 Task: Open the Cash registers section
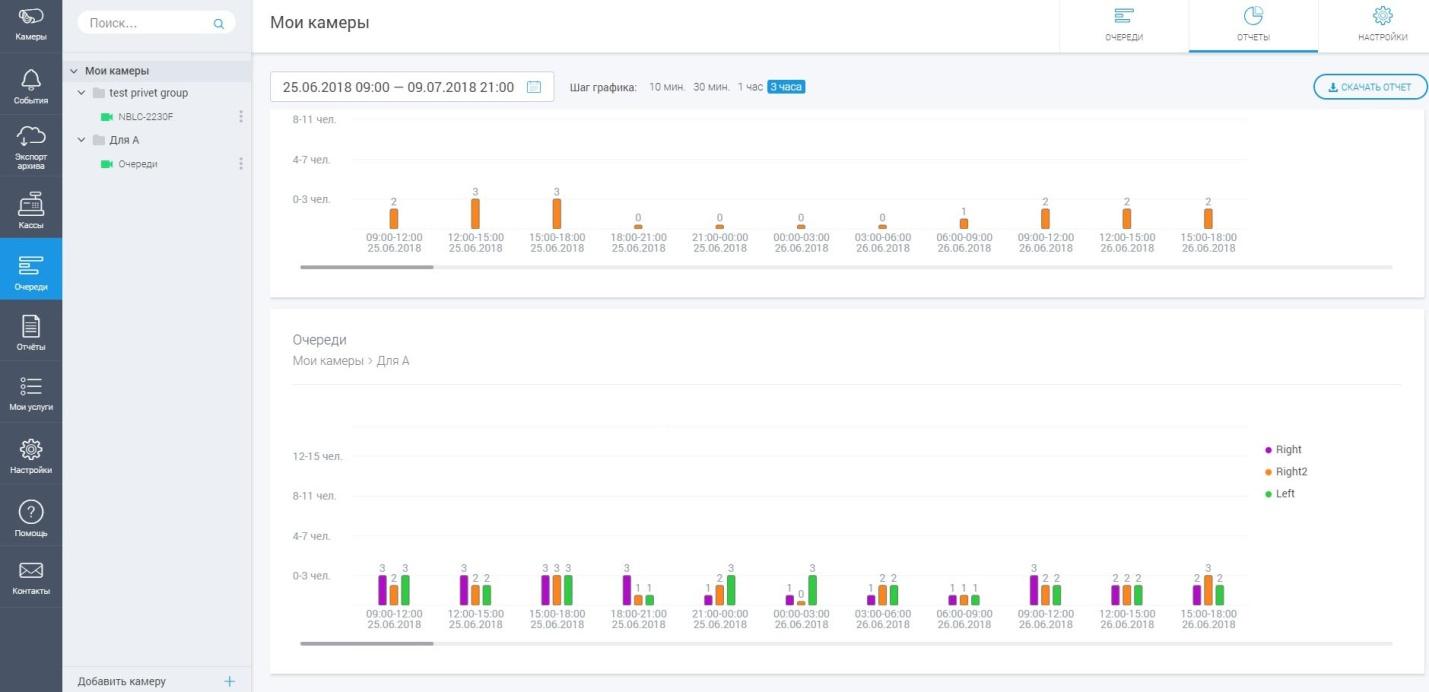pos(31,210)
